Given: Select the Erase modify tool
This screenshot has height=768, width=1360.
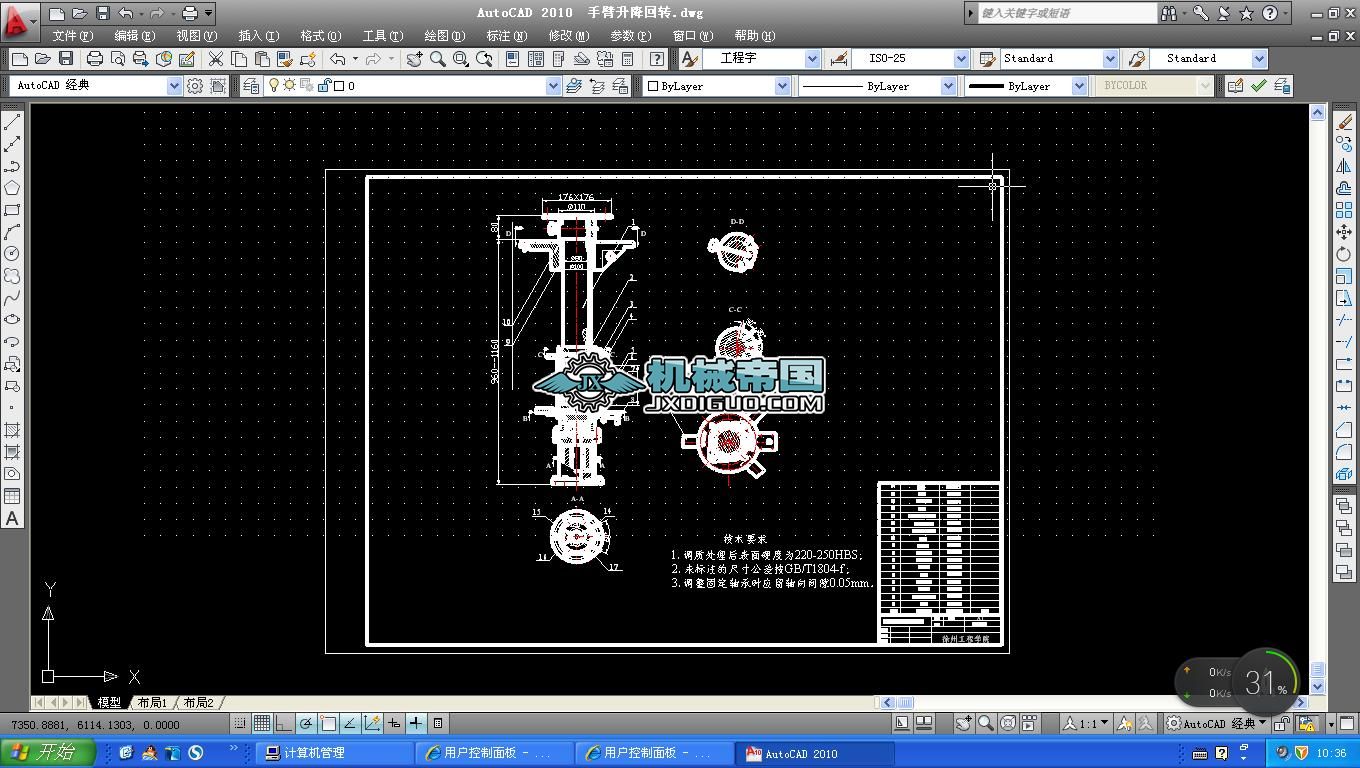Looking at the screenshot, I should [1344, 122].
